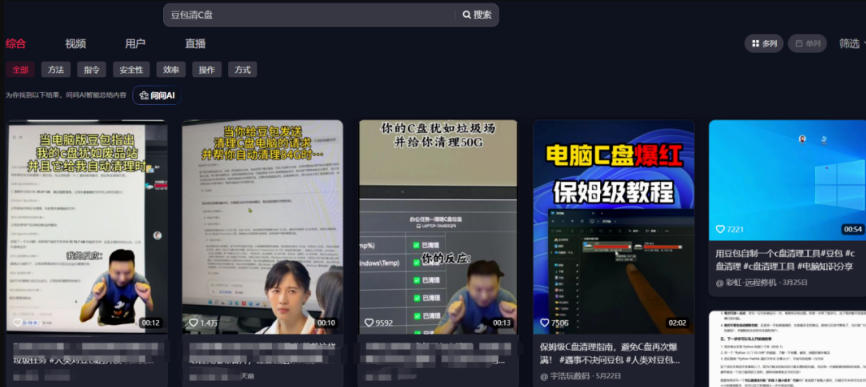The image size is (866, 387).
Task: Open the video thumbnail mentioning 清理84G
Action: [x=262, y=226]
